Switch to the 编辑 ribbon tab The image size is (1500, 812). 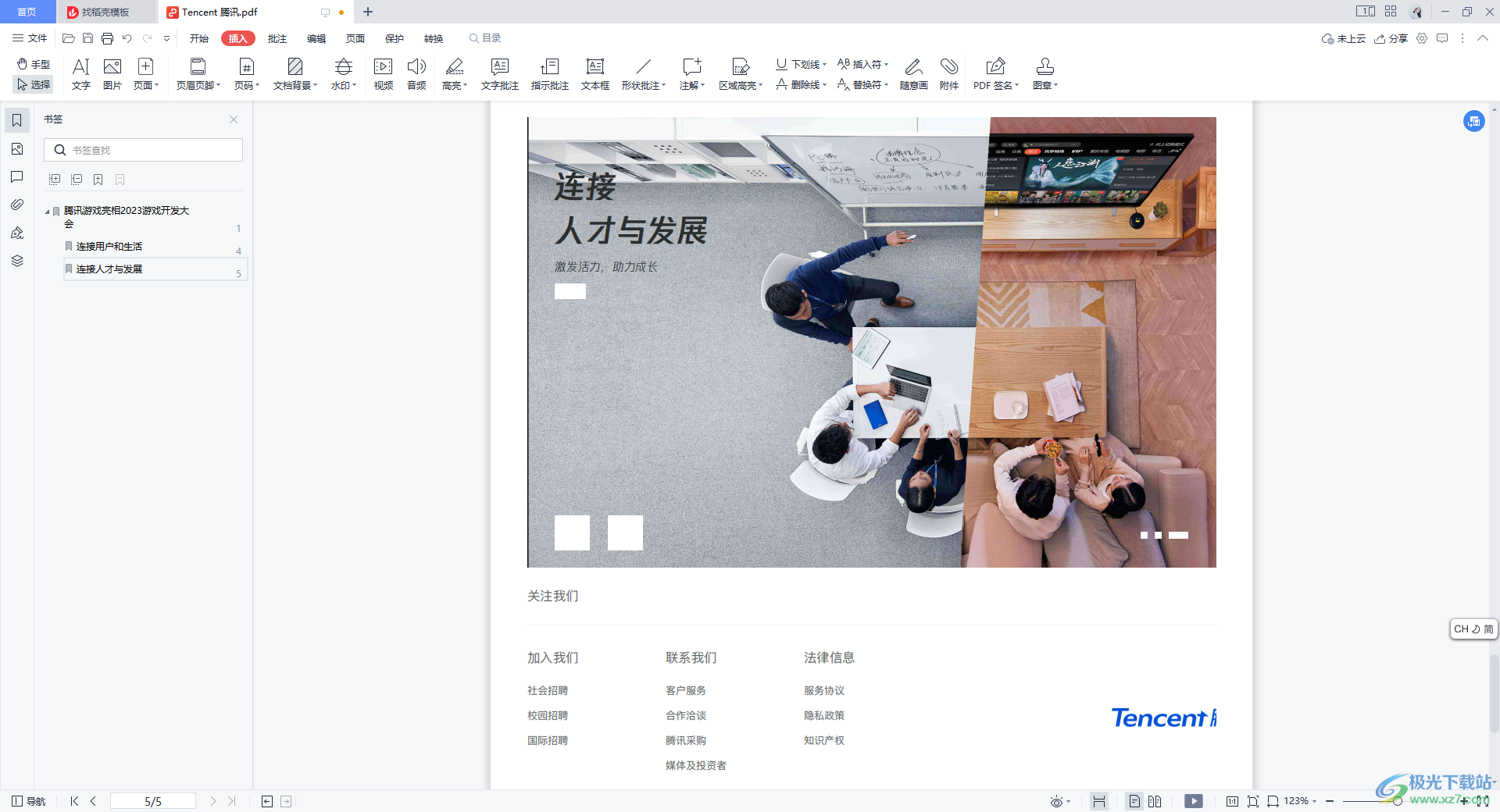click(316, 38)
